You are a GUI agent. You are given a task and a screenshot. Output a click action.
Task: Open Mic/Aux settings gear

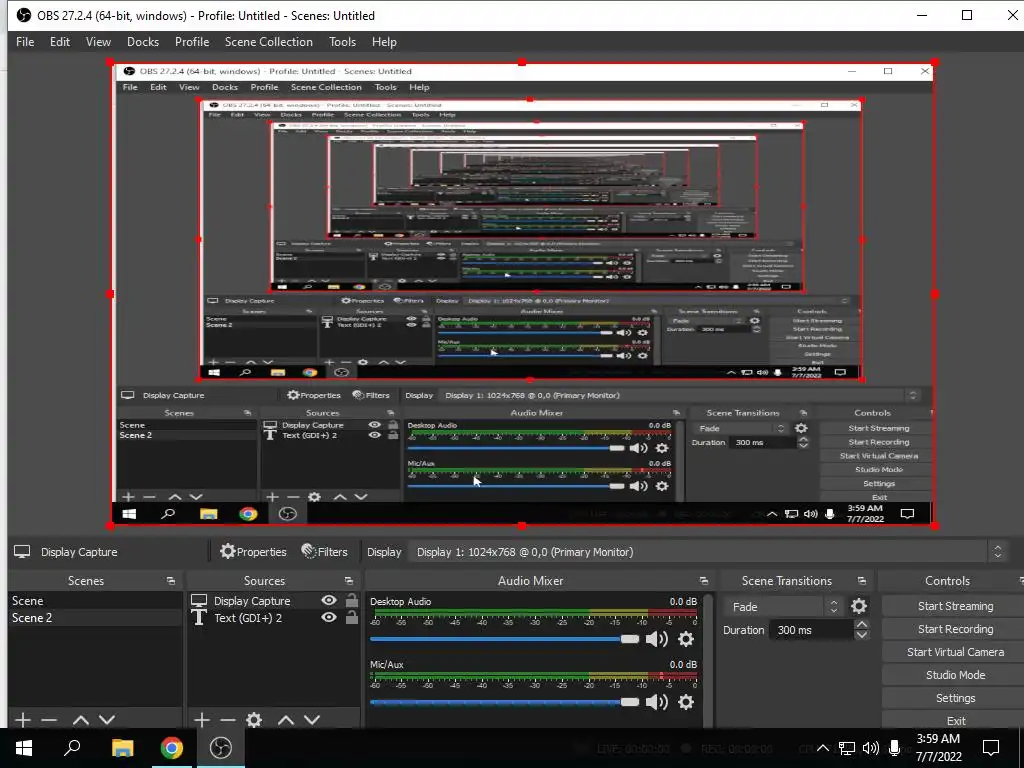click(x=686, y=702)
